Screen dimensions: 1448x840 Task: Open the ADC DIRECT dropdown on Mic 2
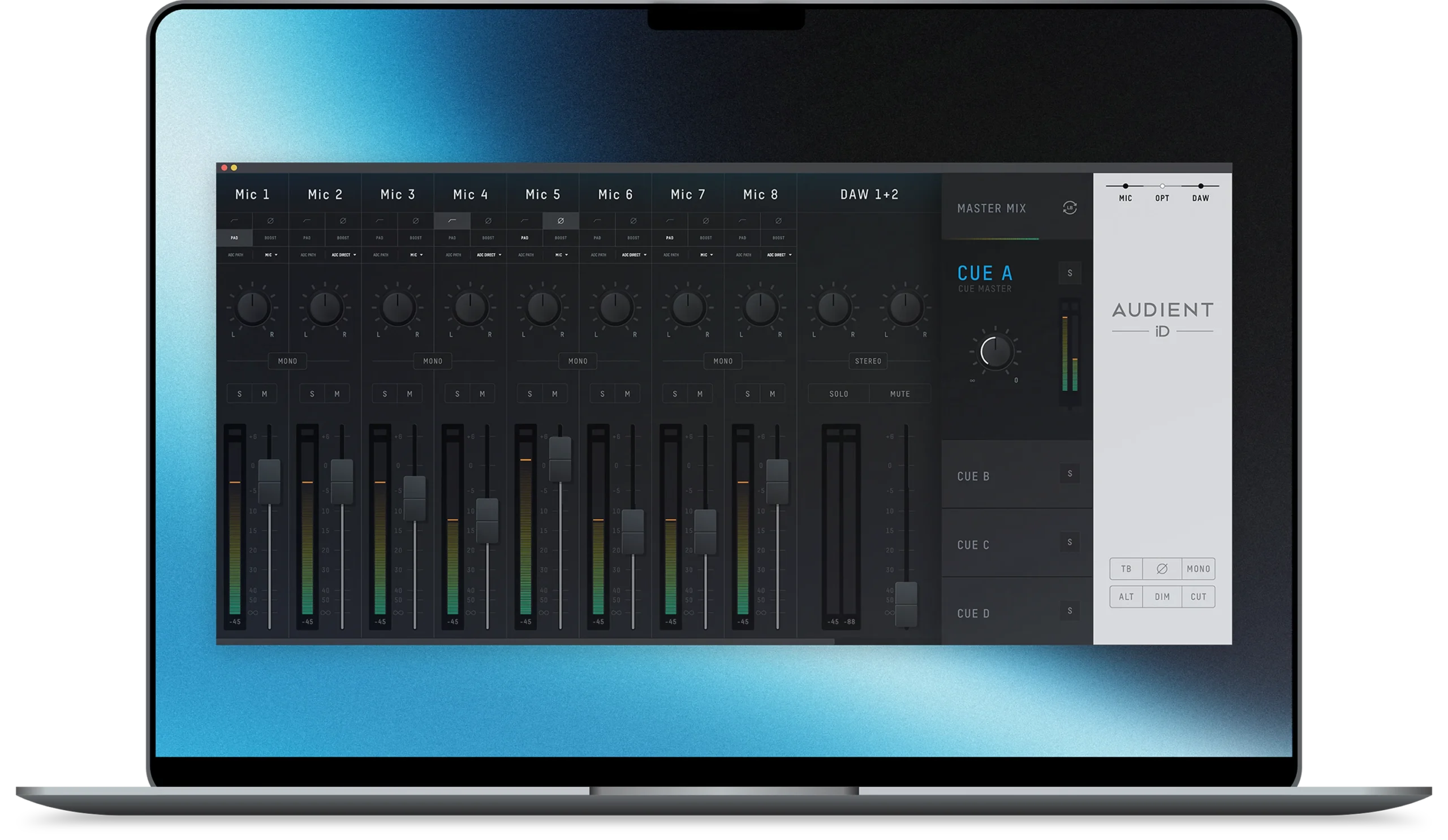(x=342, y=255)
